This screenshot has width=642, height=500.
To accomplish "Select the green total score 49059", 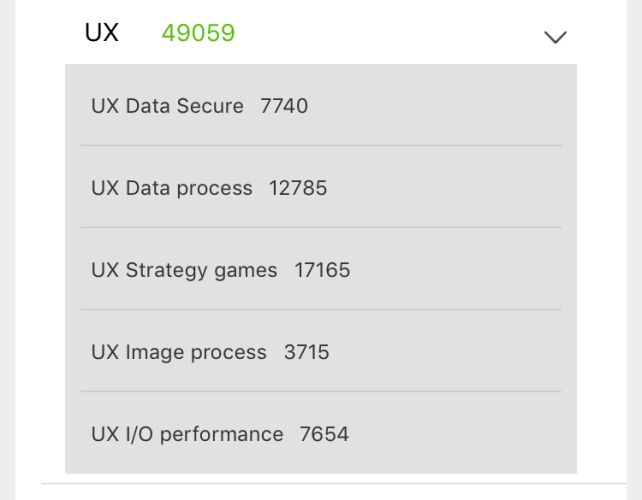I will (x=198, y=33).
